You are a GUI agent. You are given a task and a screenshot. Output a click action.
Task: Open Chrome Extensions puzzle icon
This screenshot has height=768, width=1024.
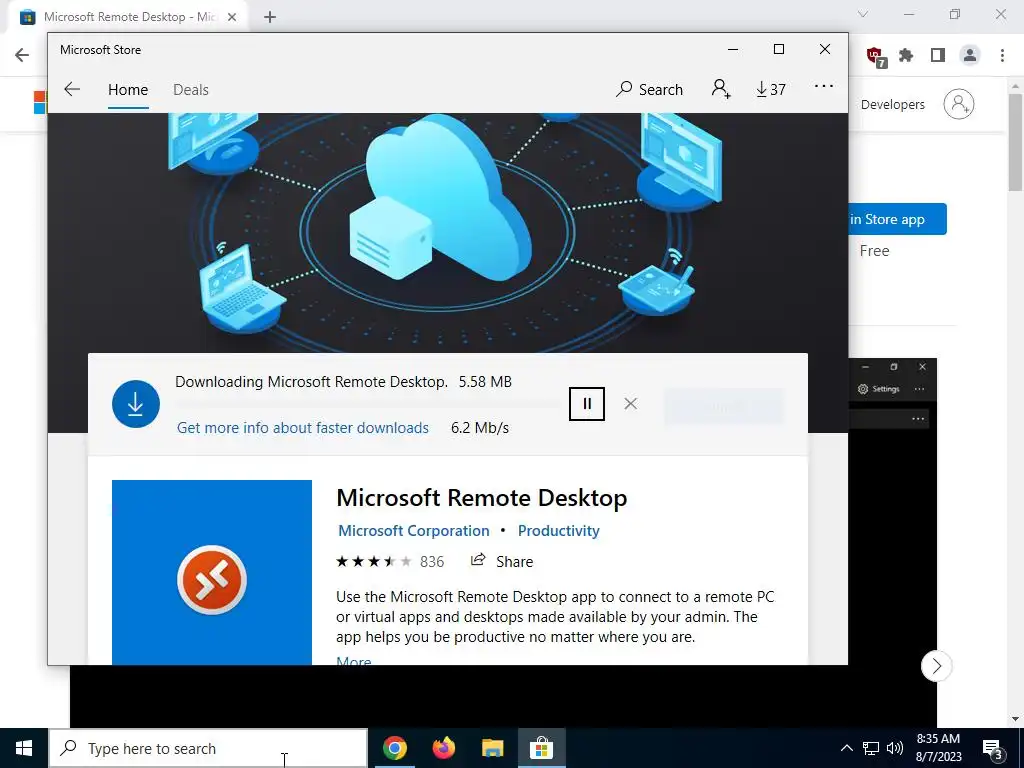click(906, 56)
